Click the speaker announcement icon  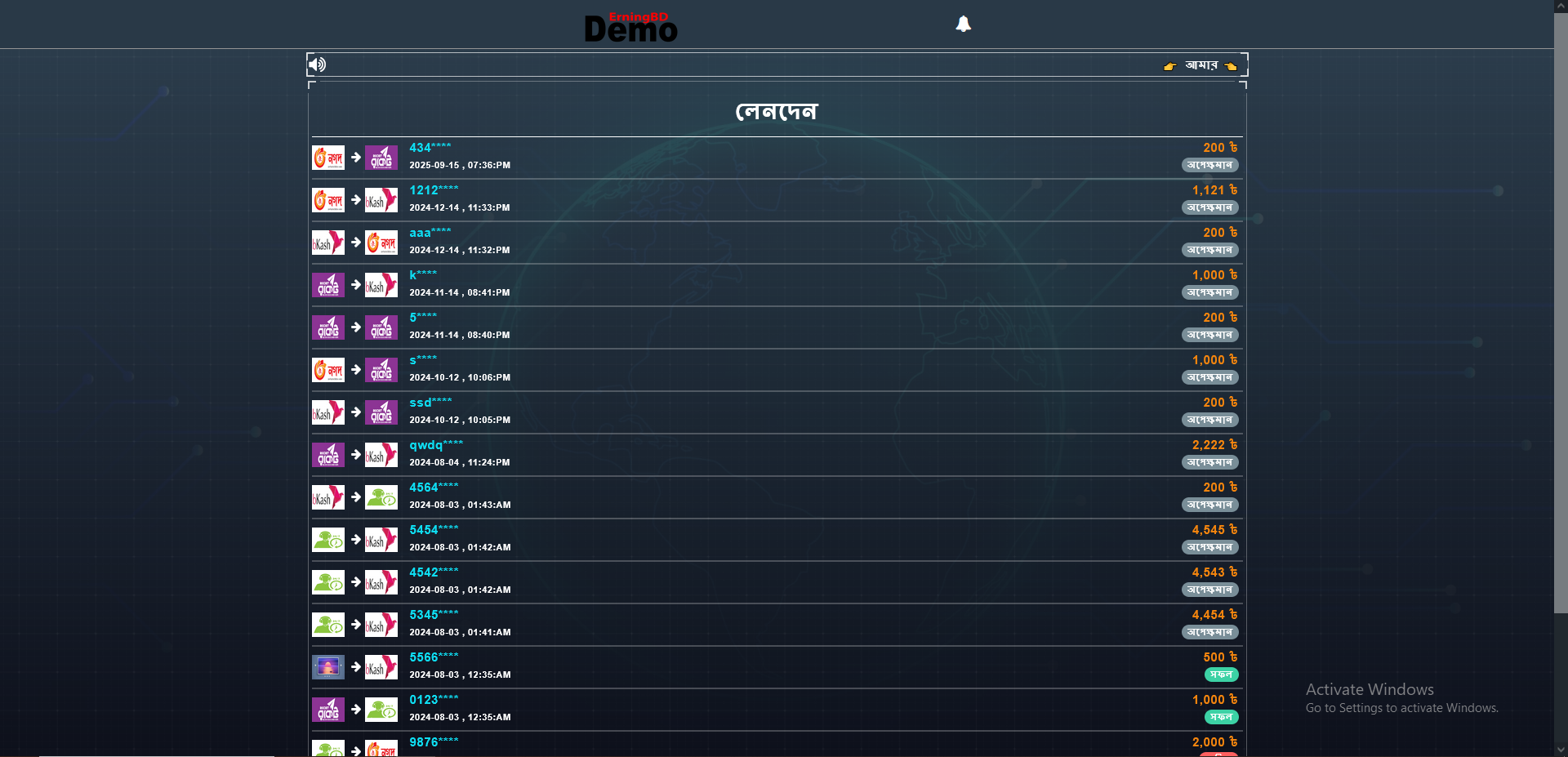[x=318, y=65]
